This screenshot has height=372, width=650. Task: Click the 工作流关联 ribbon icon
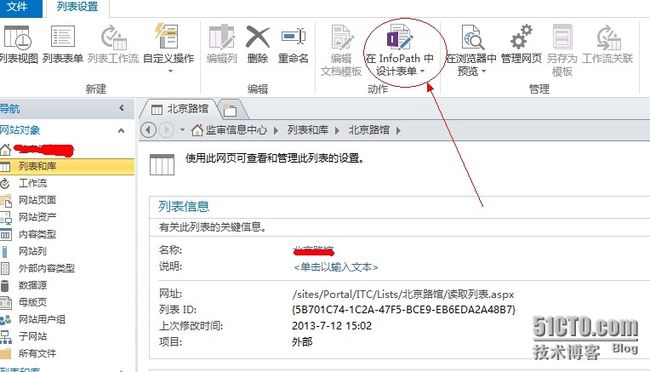pyautogui.click(x=608, y=37)
